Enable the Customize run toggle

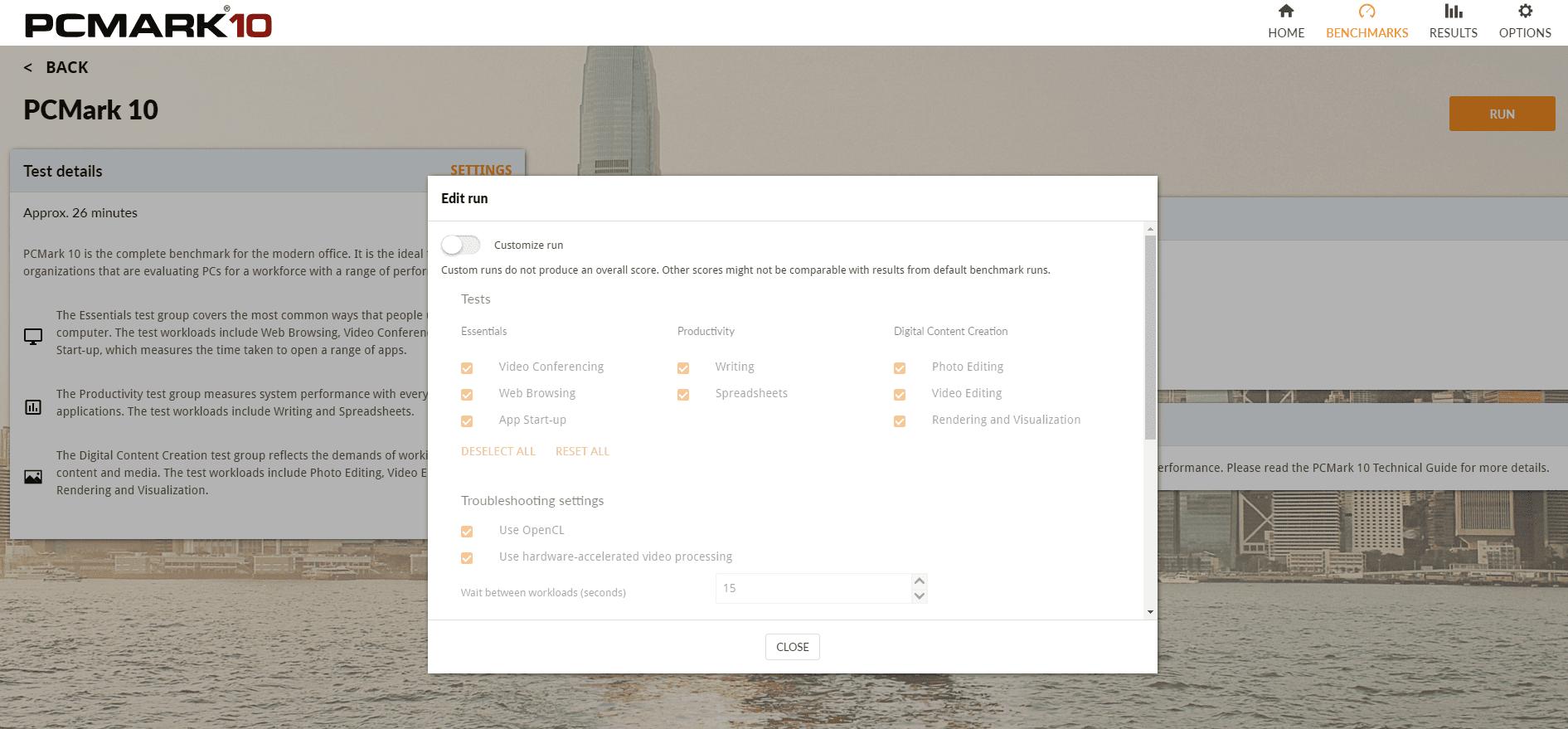[x=460, y=245]
